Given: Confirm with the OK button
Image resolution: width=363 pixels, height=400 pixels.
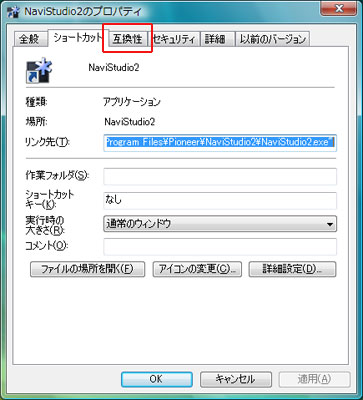Looking at the screenshot, I should [x=157, y=379].
